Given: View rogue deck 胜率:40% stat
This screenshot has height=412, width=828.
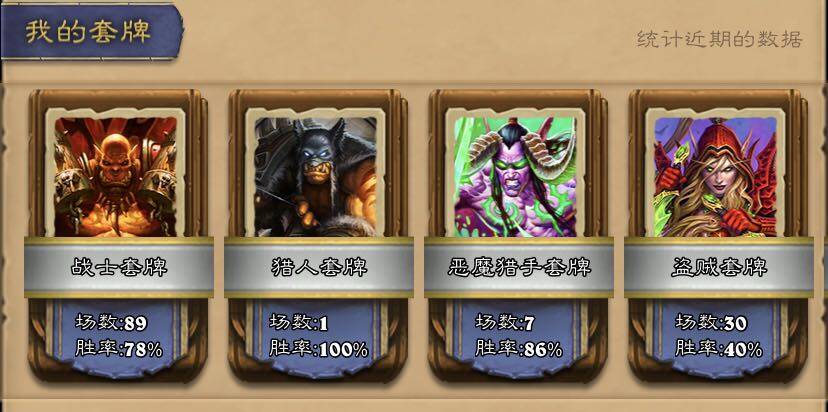Looking at the screenshot, I should click(x=719, y=349).
